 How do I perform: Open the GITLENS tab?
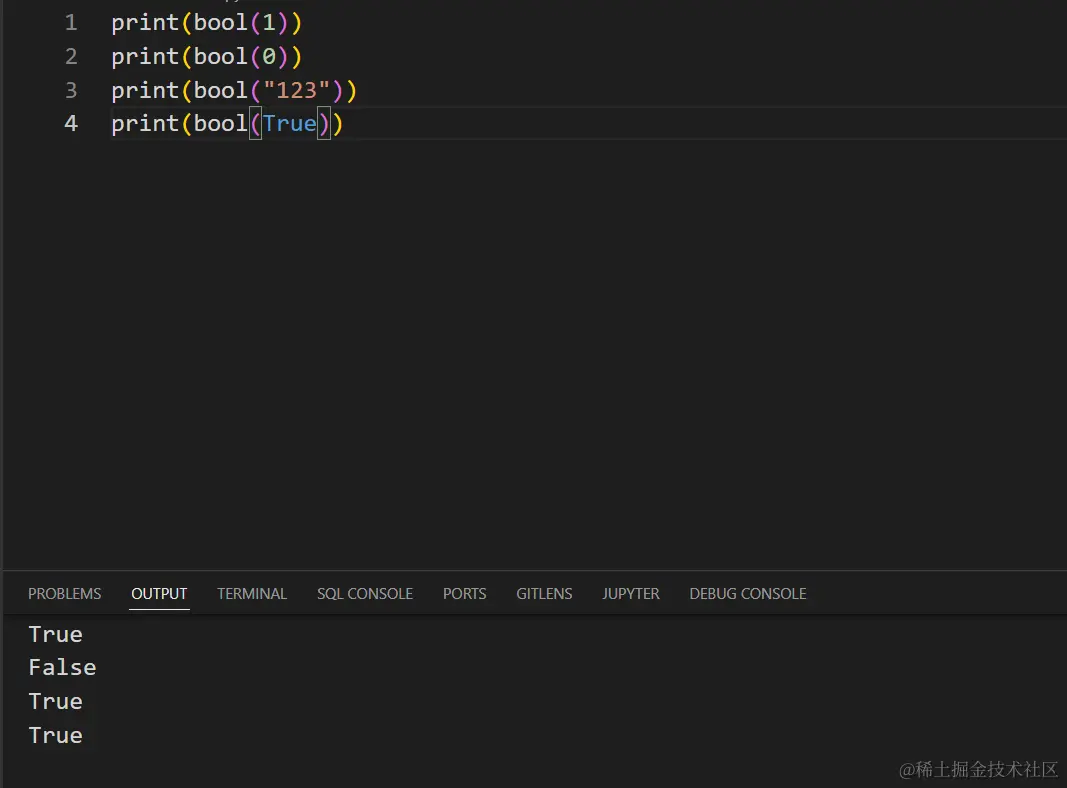pos(544,593)
